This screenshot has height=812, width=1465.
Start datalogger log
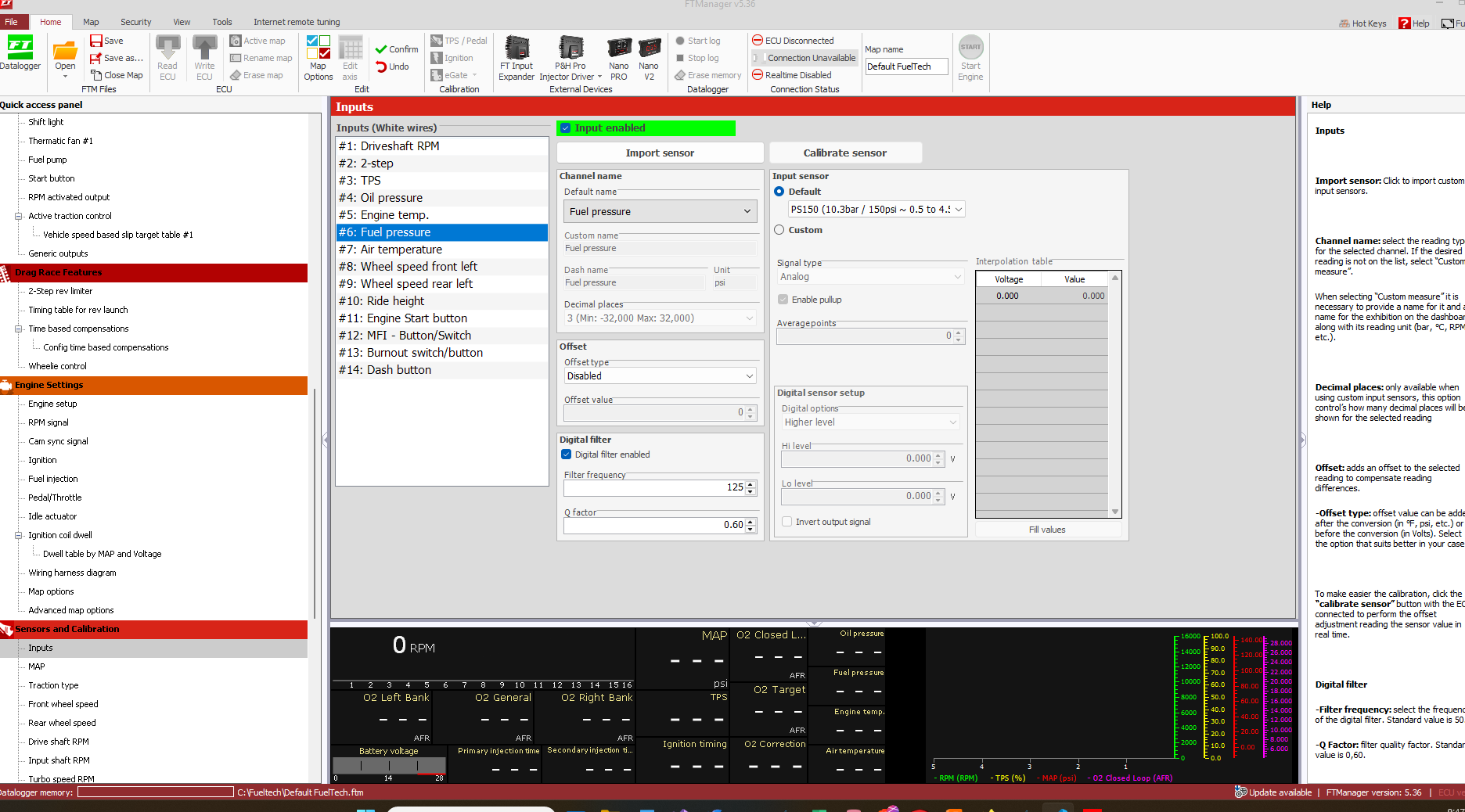click(698, 41)
